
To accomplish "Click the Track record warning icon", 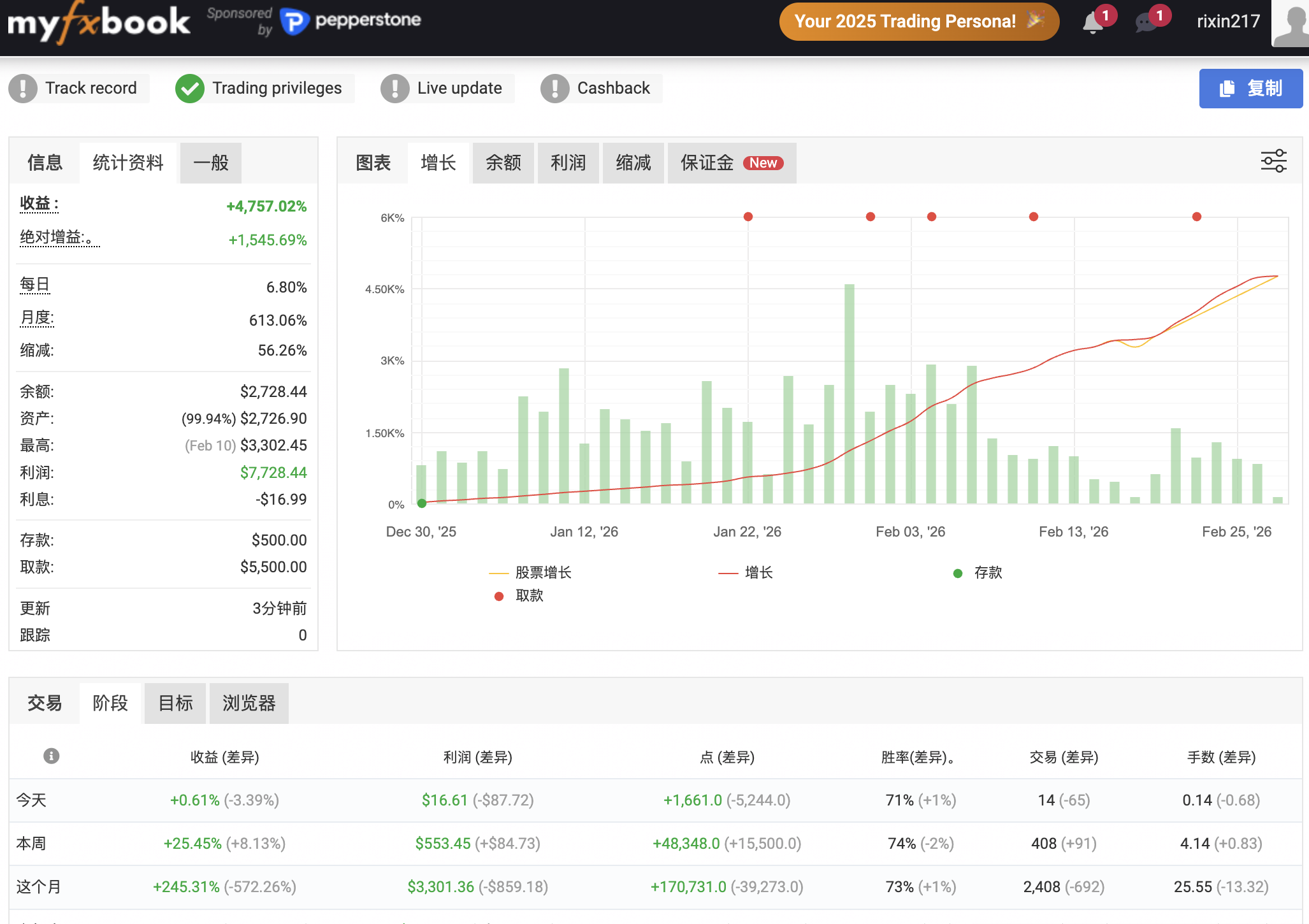I will click(x=24, y=88).
